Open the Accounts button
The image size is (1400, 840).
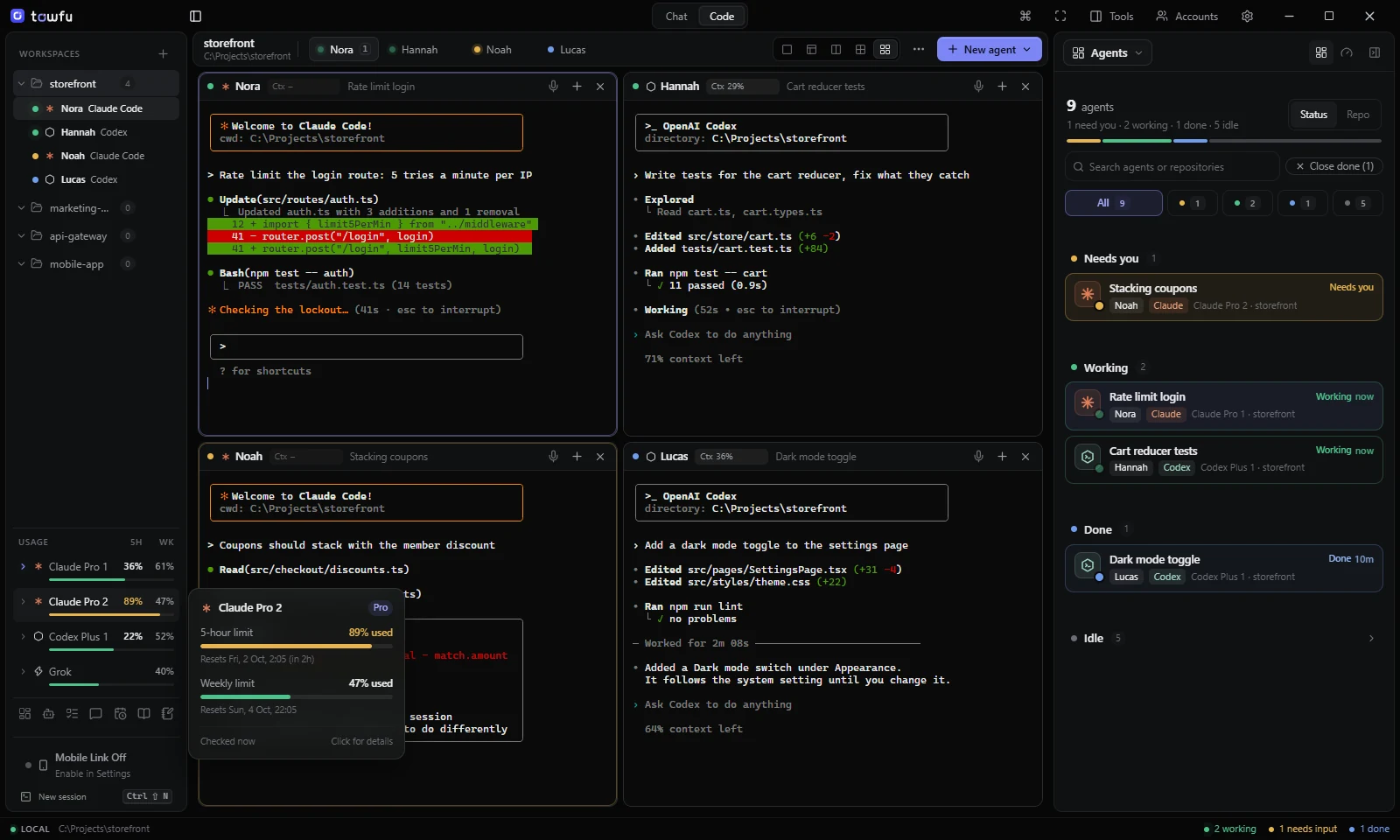click(x=1186, y=16)
